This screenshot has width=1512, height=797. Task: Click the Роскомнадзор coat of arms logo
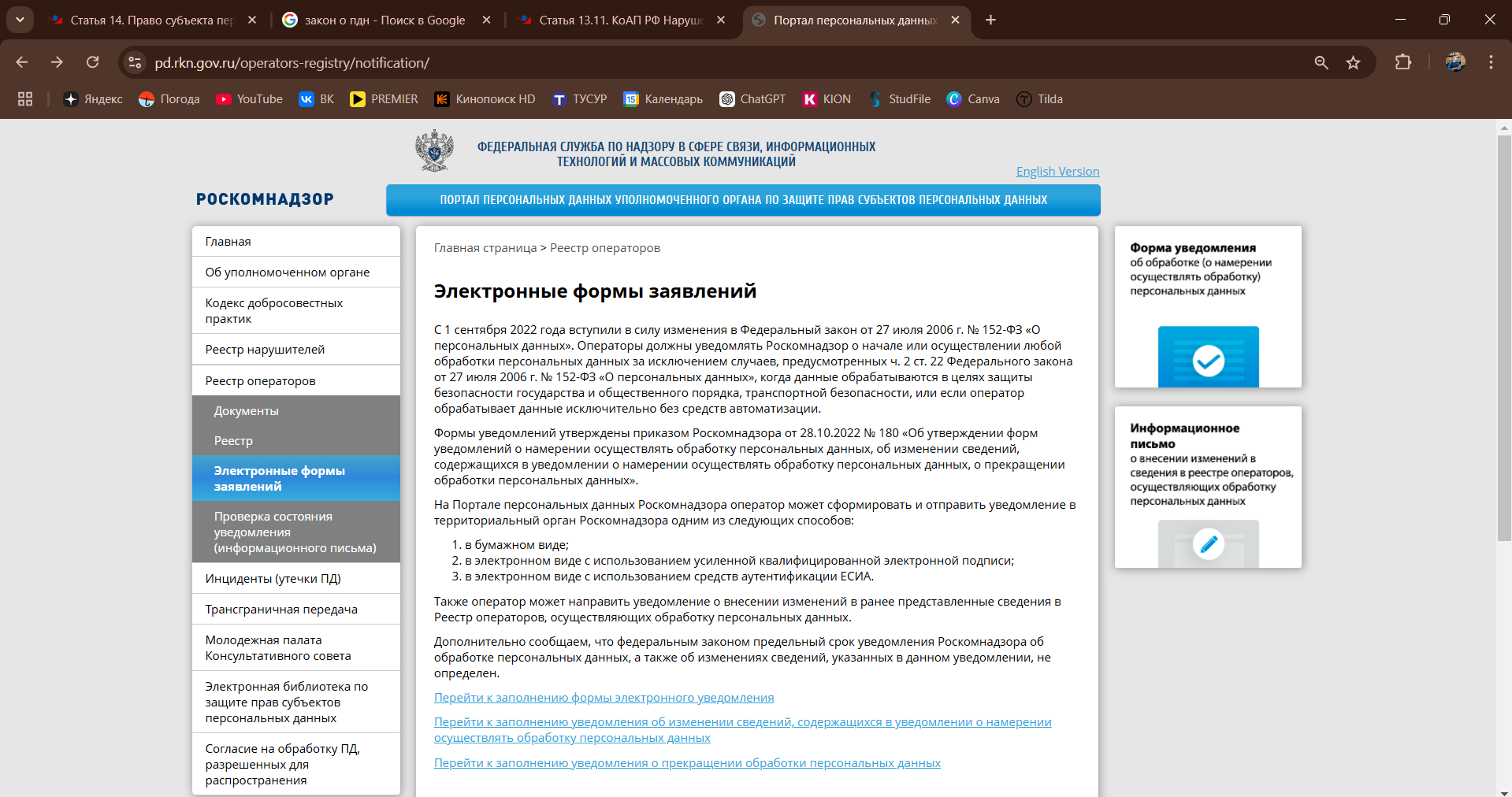434,150
